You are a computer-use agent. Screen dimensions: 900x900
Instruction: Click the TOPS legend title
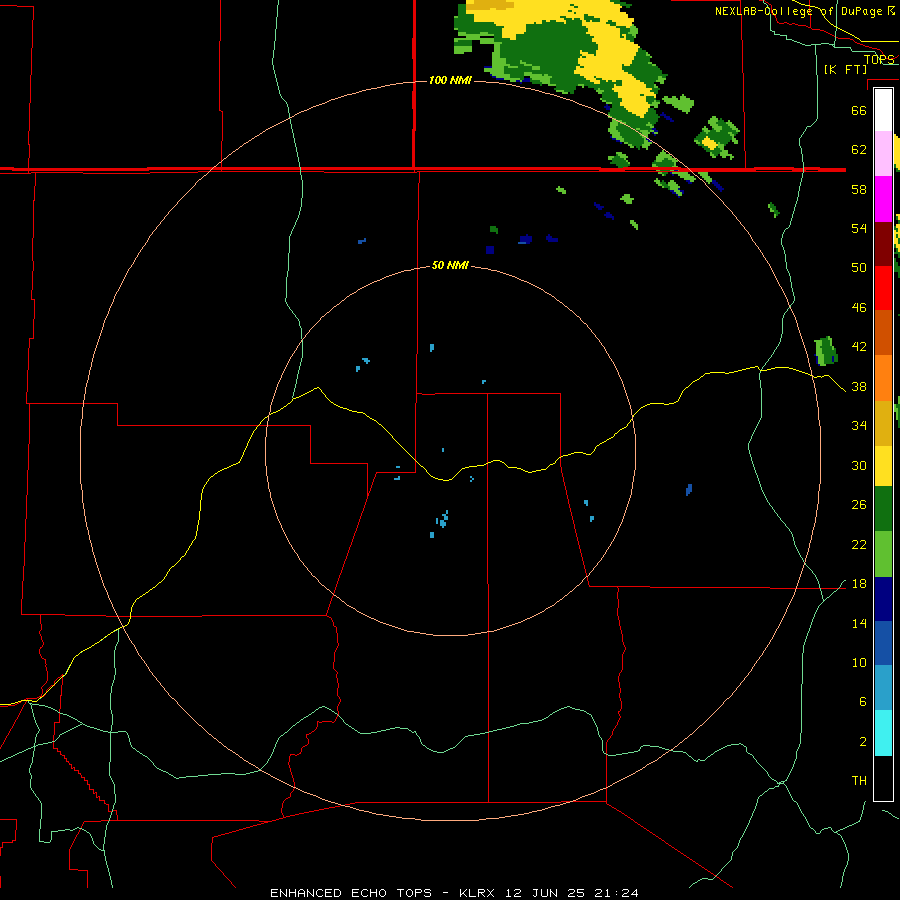coord(879,59)
